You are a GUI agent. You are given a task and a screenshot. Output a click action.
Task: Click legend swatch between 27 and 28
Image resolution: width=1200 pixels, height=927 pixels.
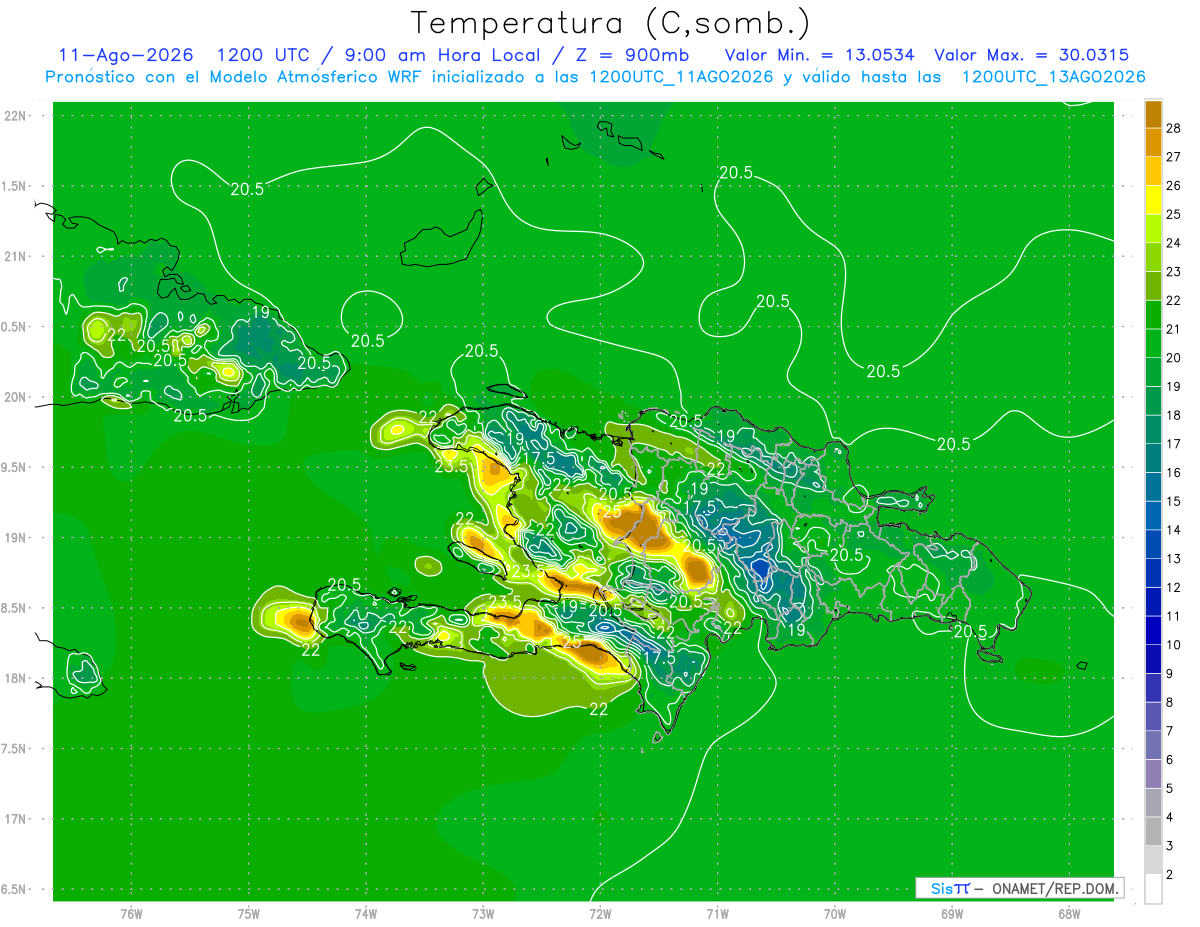point(1153,142)
